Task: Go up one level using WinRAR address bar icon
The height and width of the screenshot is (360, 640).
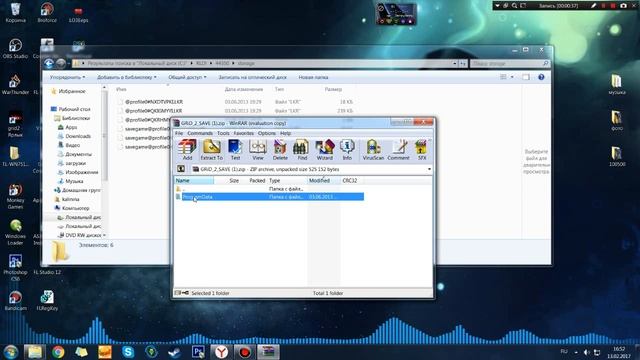Action: click(181, 169)
